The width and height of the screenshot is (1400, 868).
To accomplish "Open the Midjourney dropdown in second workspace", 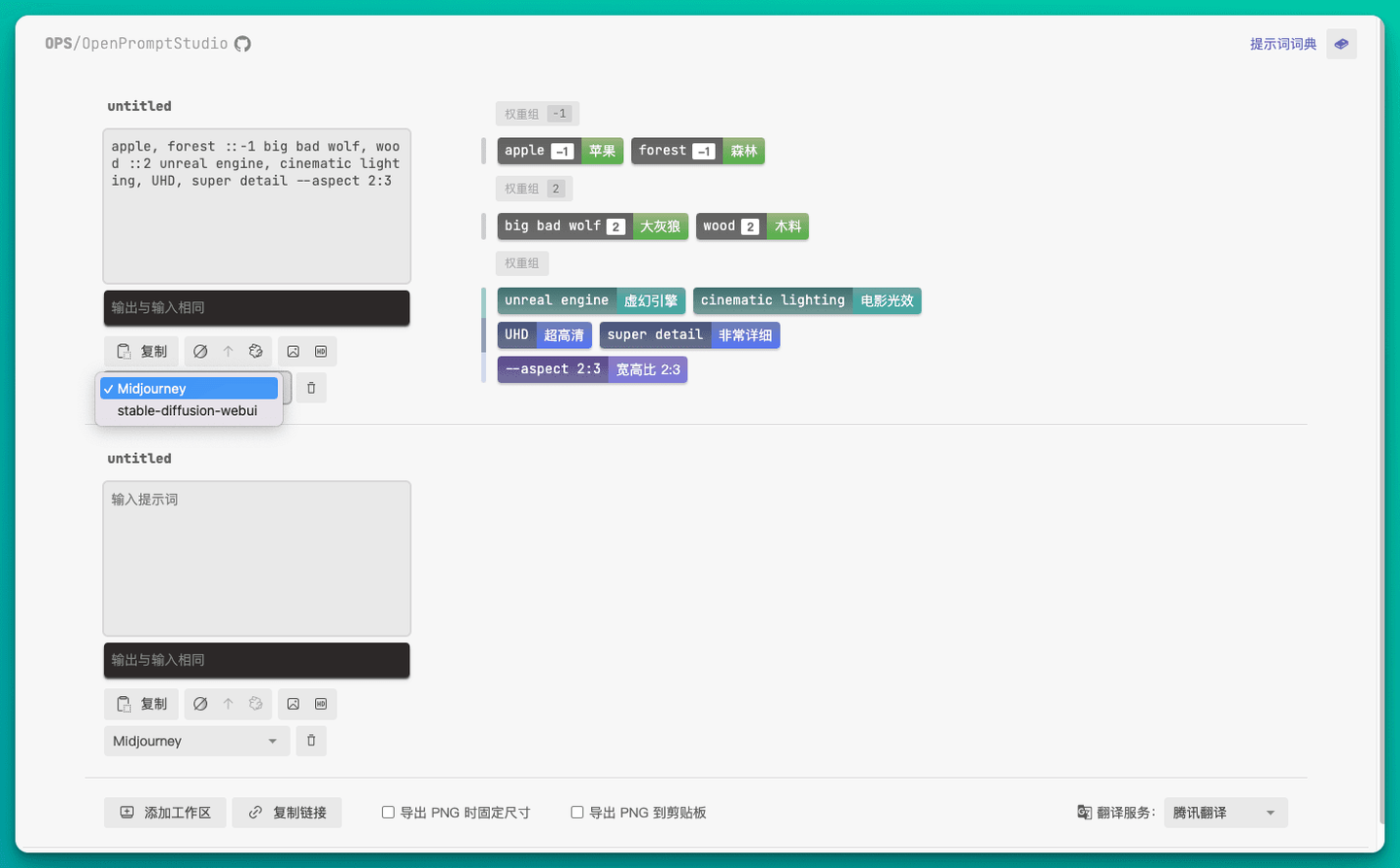I will pyautogui.click(x=196, y=741).
